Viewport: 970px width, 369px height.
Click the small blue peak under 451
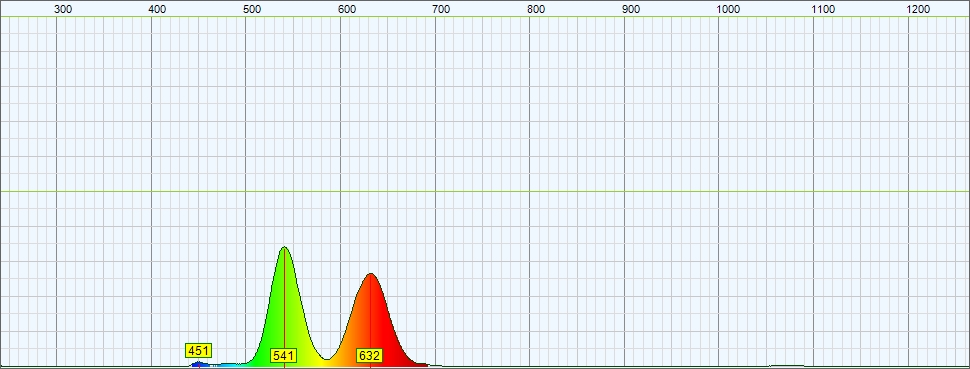(199, 364)
